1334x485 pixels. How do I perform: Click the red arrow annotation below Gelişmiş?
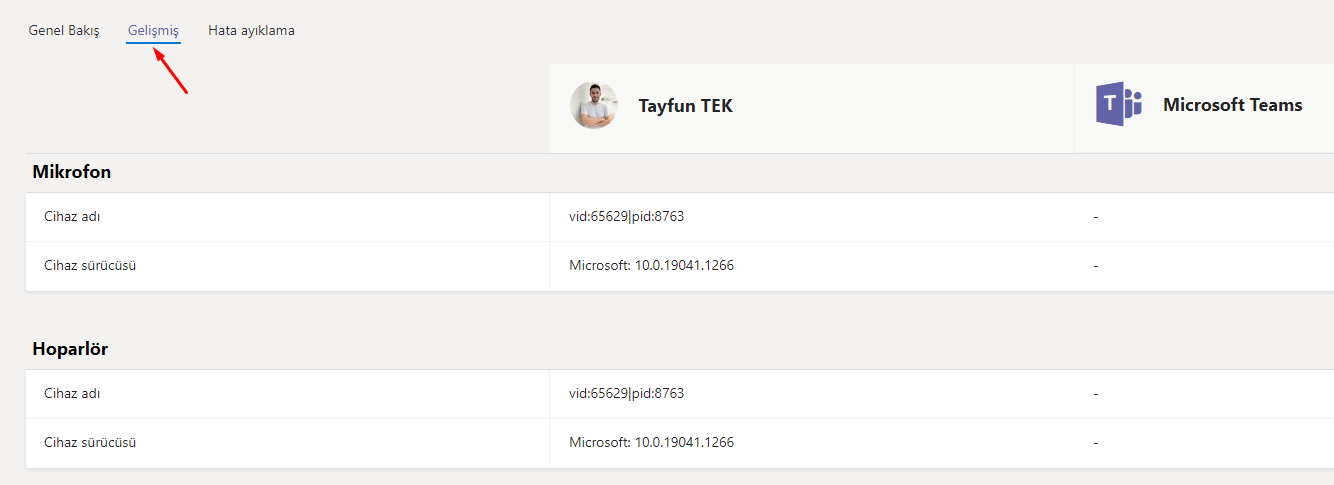coord(171,70)
